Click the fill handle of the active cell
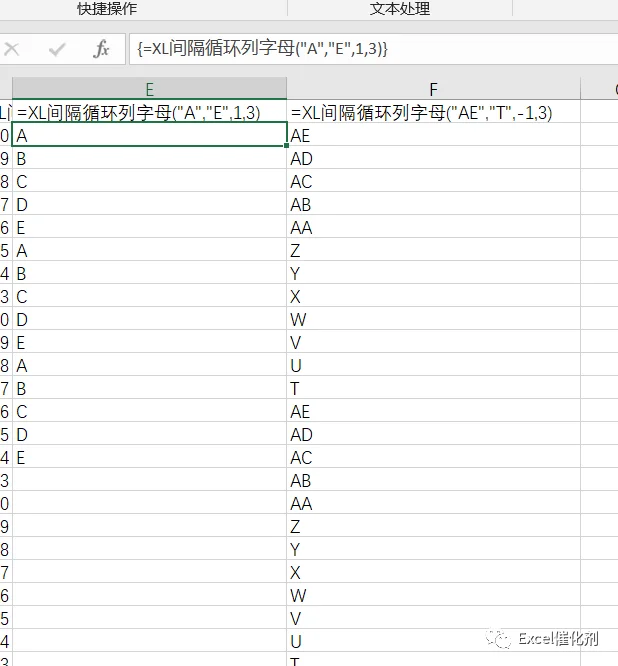Image resolution: width=618 pixels, height=666 pixels. point(287,146)
